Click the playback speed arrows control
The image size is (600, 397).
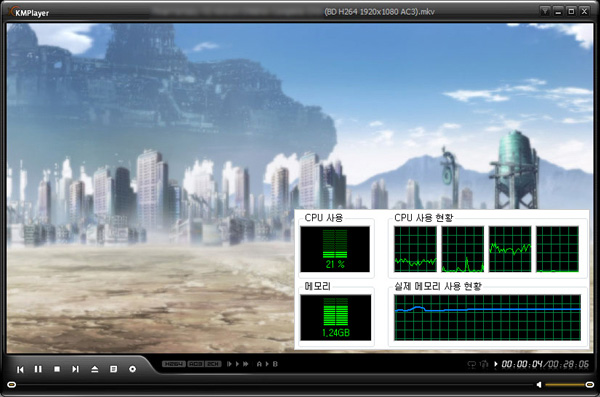pyautogui.click(x=237, y=364)
